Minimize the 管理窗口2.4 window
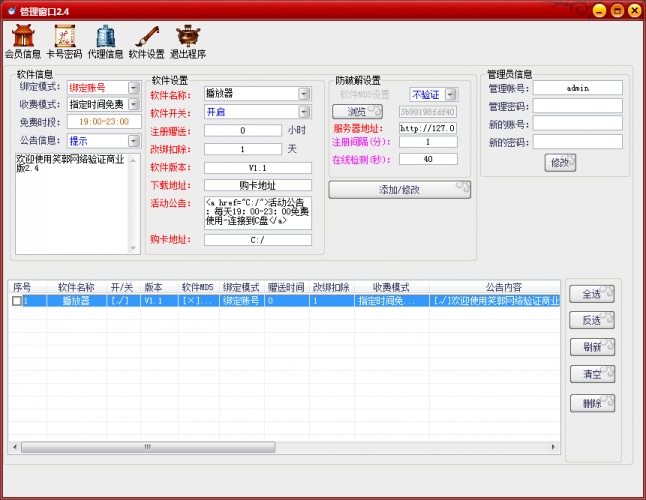Screen dimensions: 646x500 598,10
